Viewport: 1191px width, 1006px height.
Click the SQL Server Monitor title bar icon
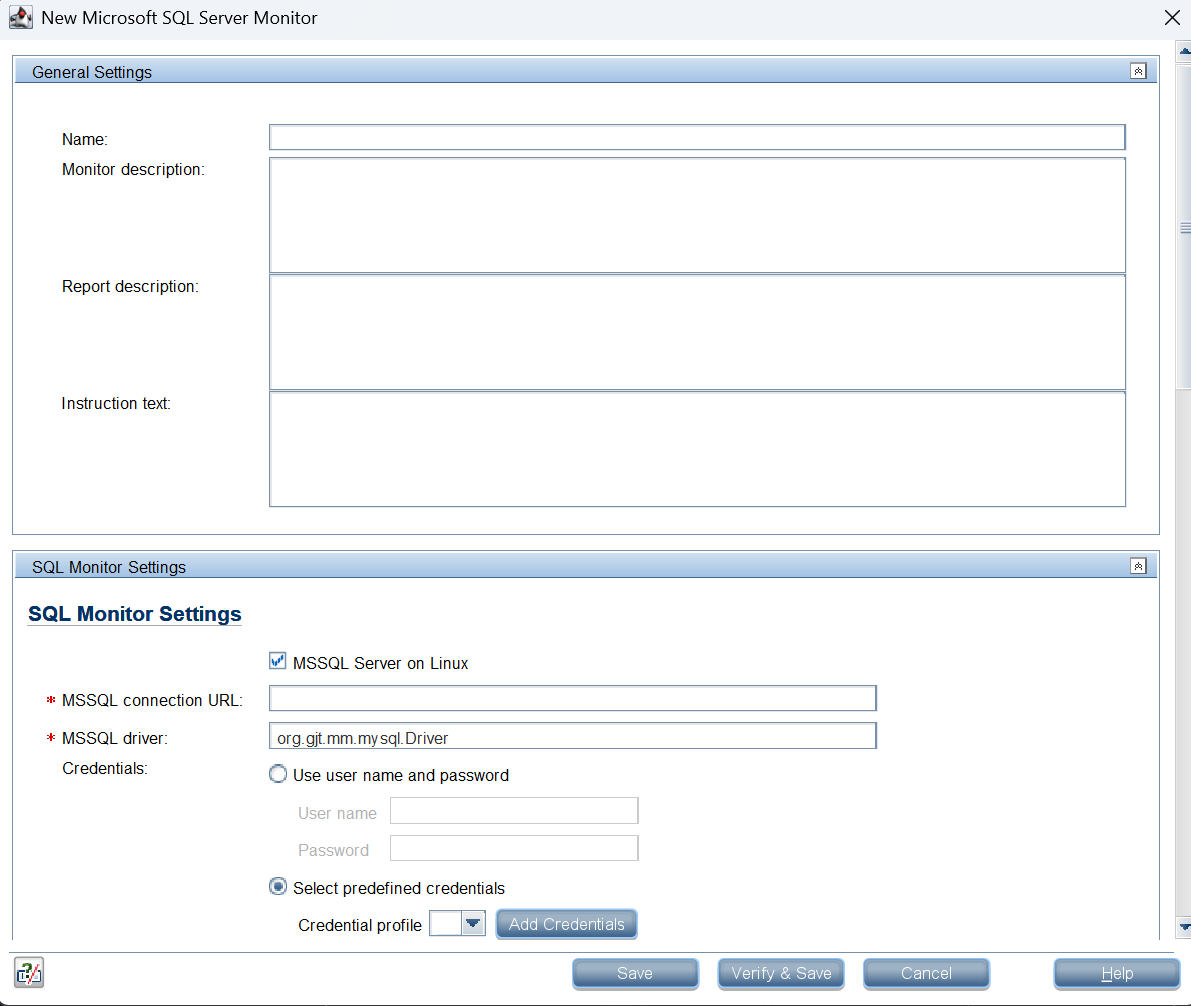[x=21, y=17]
